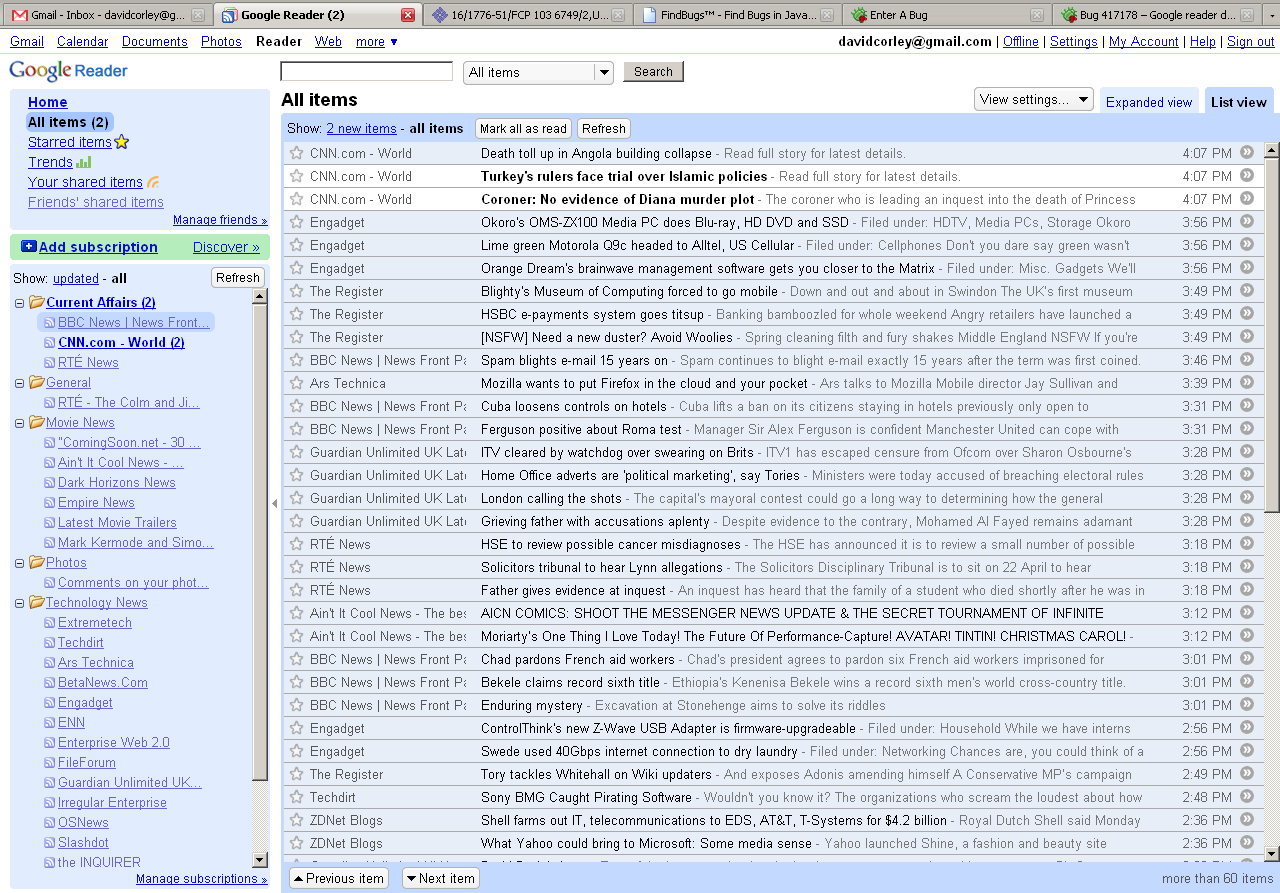Click the Technology News folder icon
This screenshot has width=1280, height=893.
pyautogui.click(x=37, y=602)
